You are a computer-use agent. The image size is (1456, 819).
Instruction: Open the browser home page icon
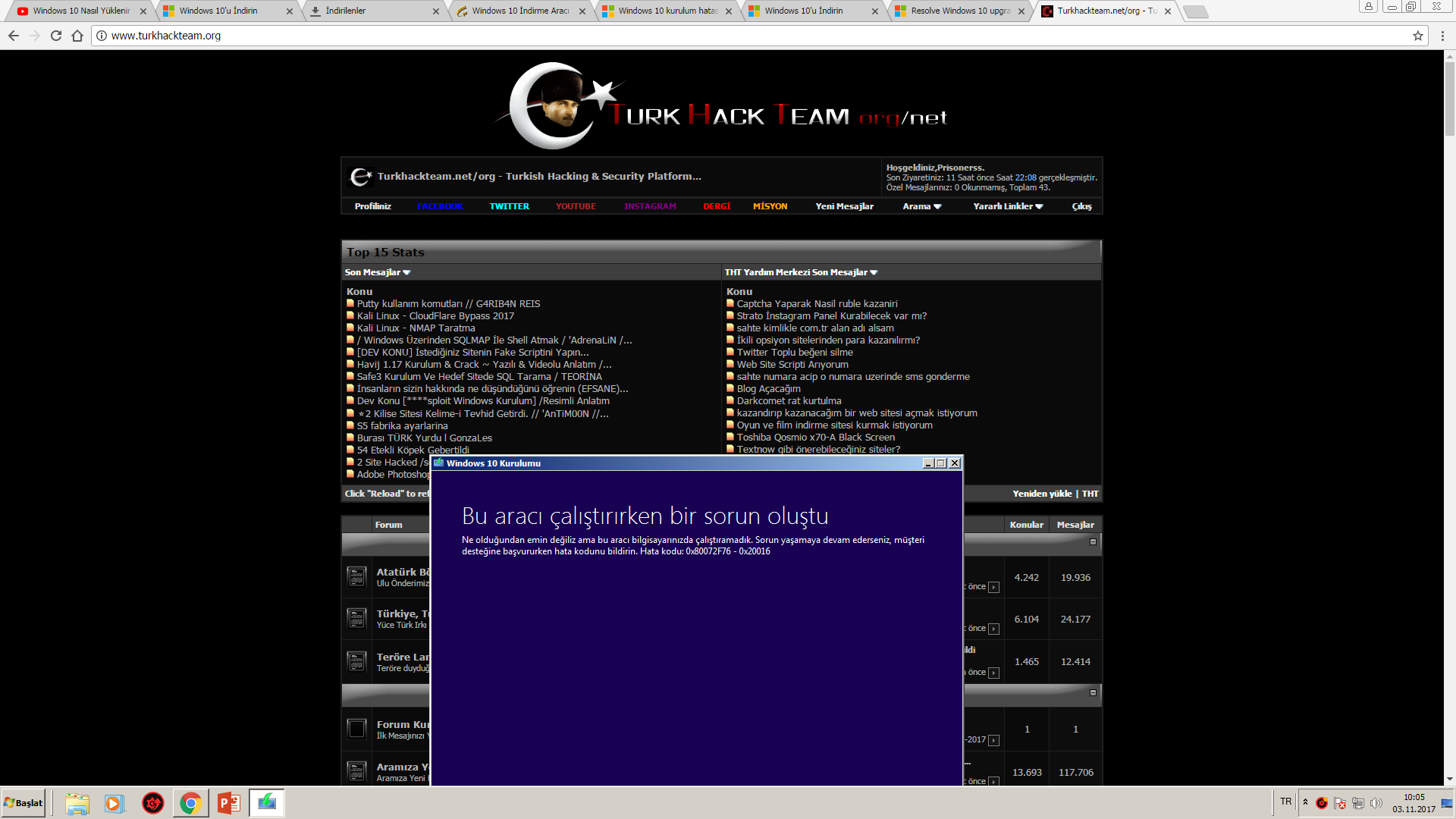click(x=77, y=36)
